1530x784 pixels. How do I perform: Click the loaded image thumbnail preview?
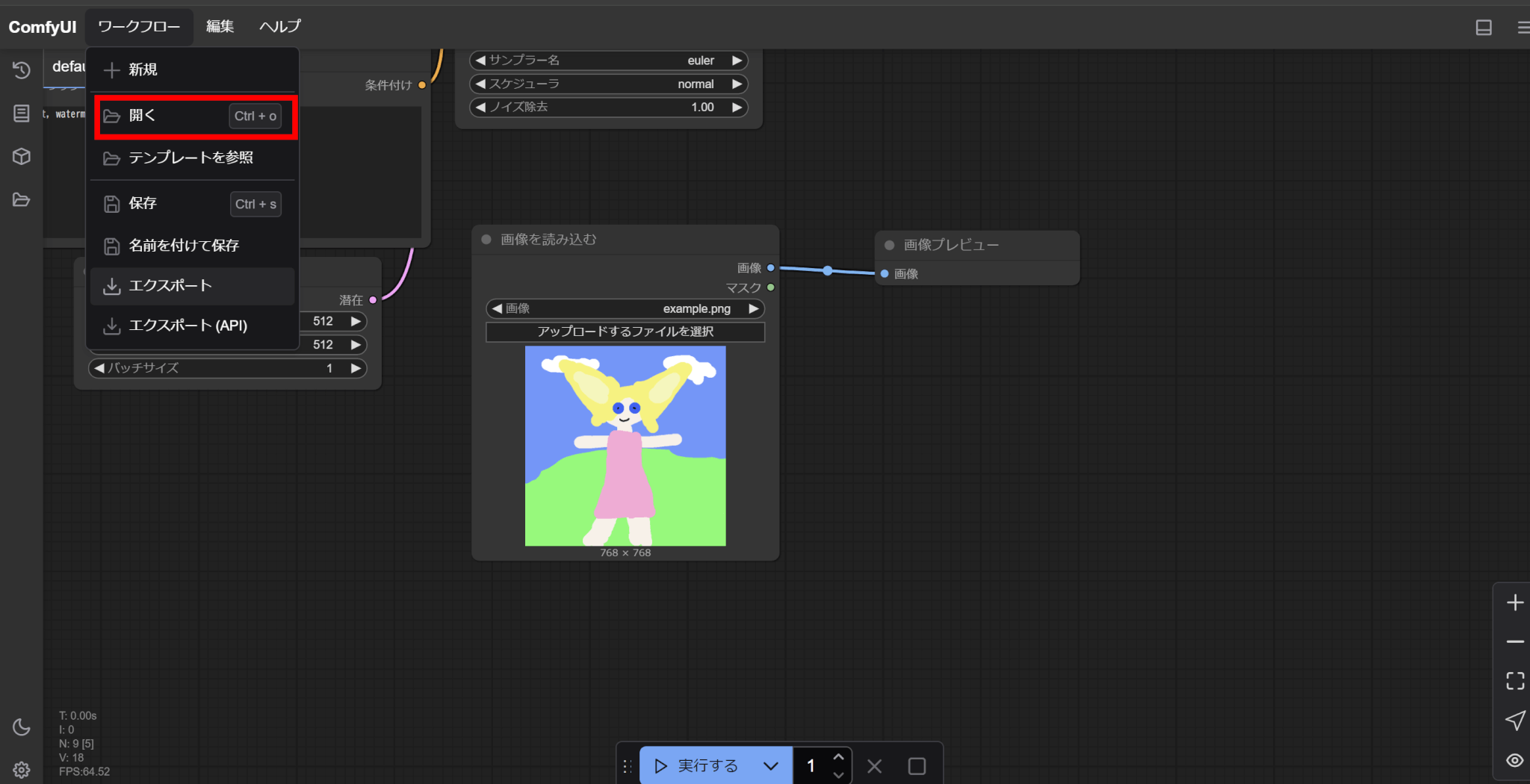[x=625, y=446]
